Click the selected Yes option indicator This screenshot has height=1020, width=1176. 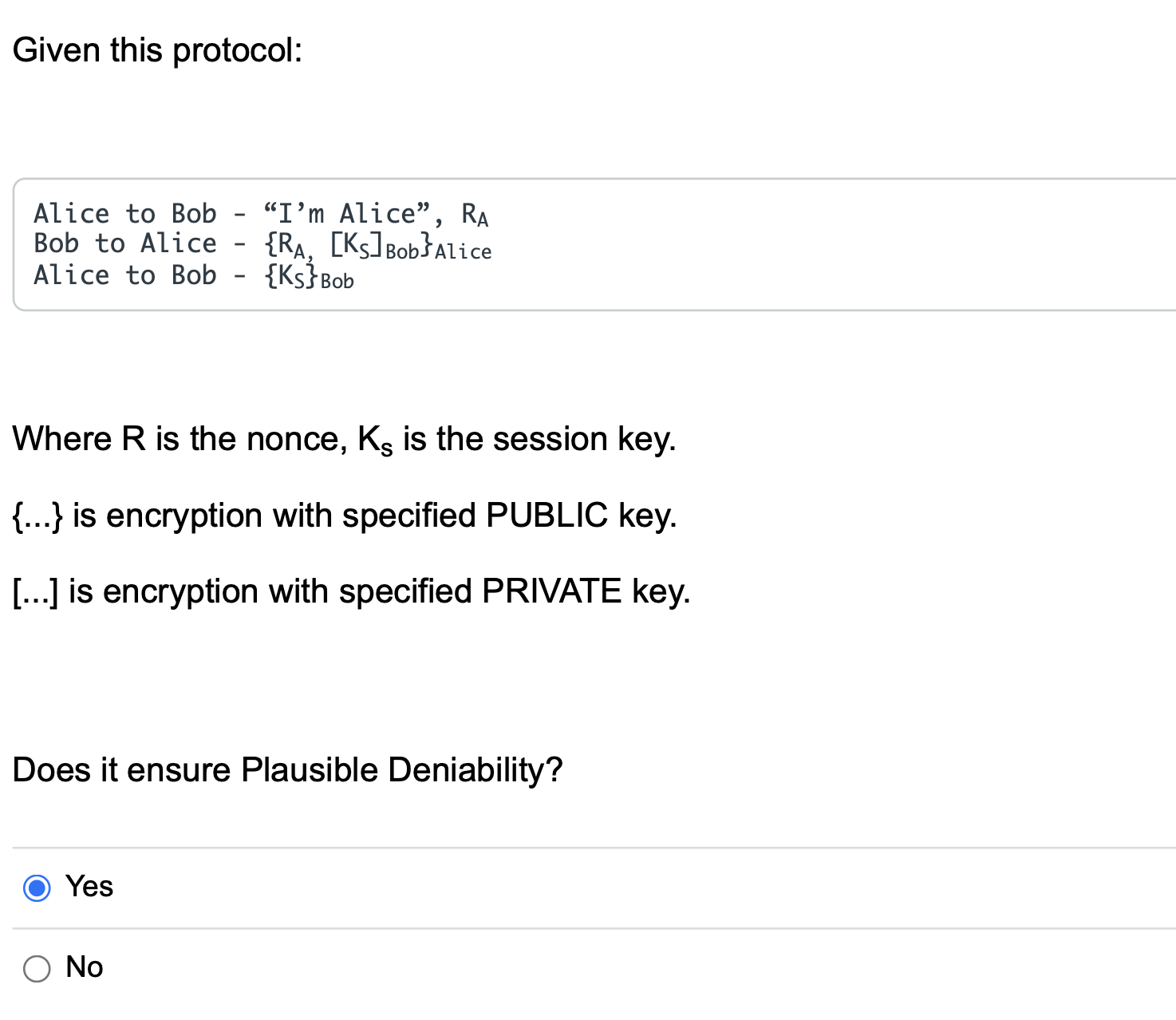pyautogui.click(x=37, y=887)
